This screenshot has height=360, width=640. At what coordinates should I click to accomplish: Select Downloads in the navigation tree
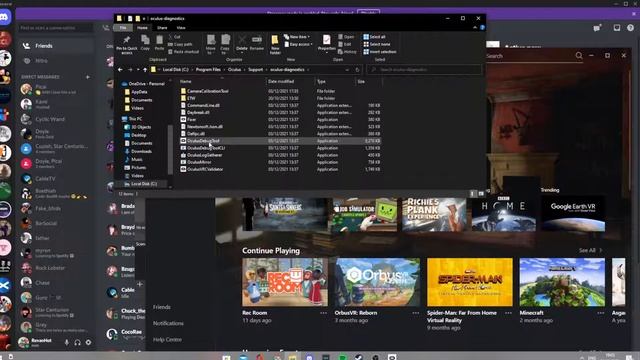click(x=141, y=151)
